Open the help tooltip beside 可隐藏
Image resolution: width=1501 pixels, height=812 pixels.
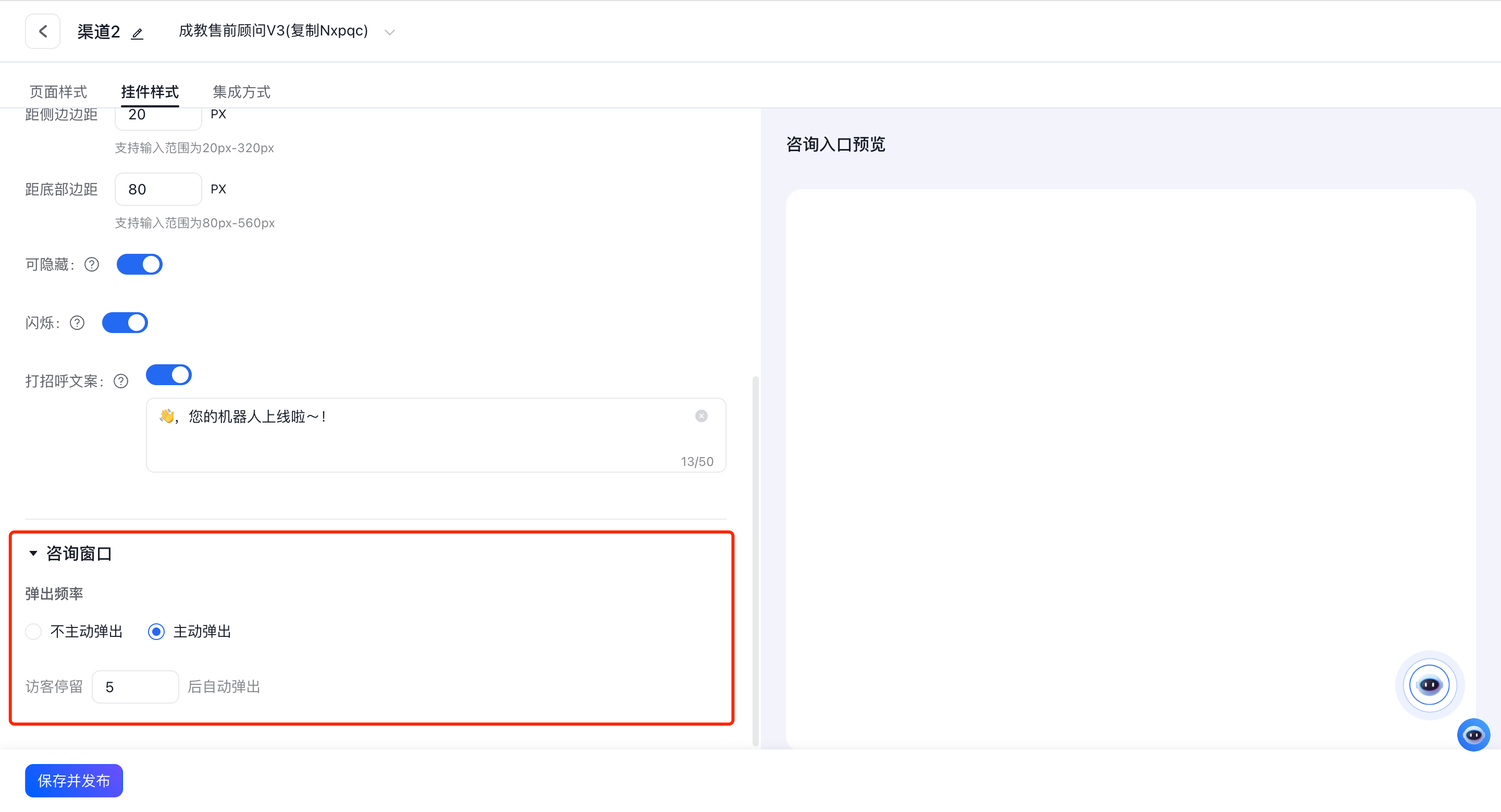click(92, 264)
